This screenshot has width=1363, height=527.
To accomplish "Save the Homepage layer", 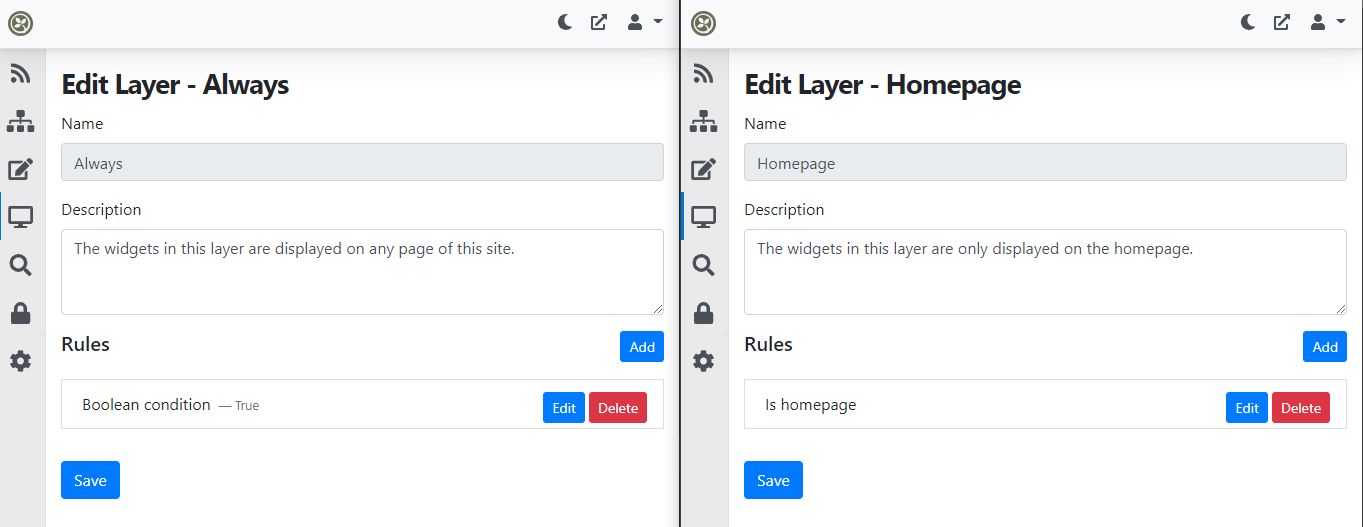I will tap(773, 480).
